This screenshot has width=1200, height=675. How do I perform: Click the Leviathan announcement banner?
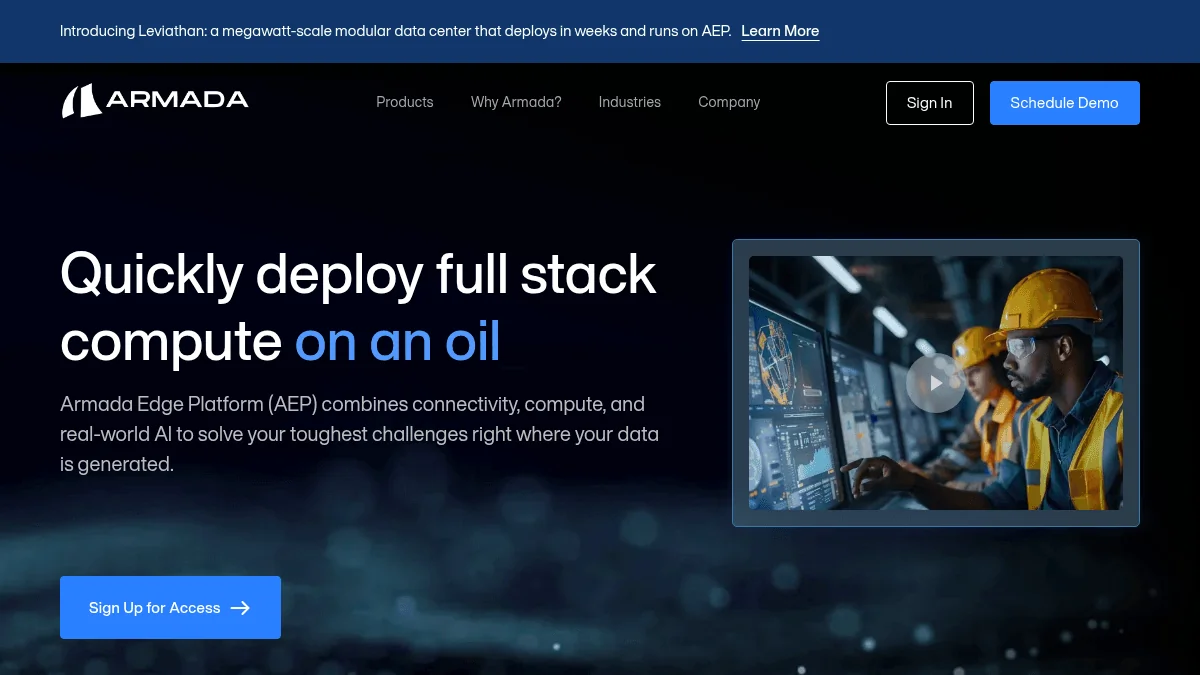coord(400,31)
